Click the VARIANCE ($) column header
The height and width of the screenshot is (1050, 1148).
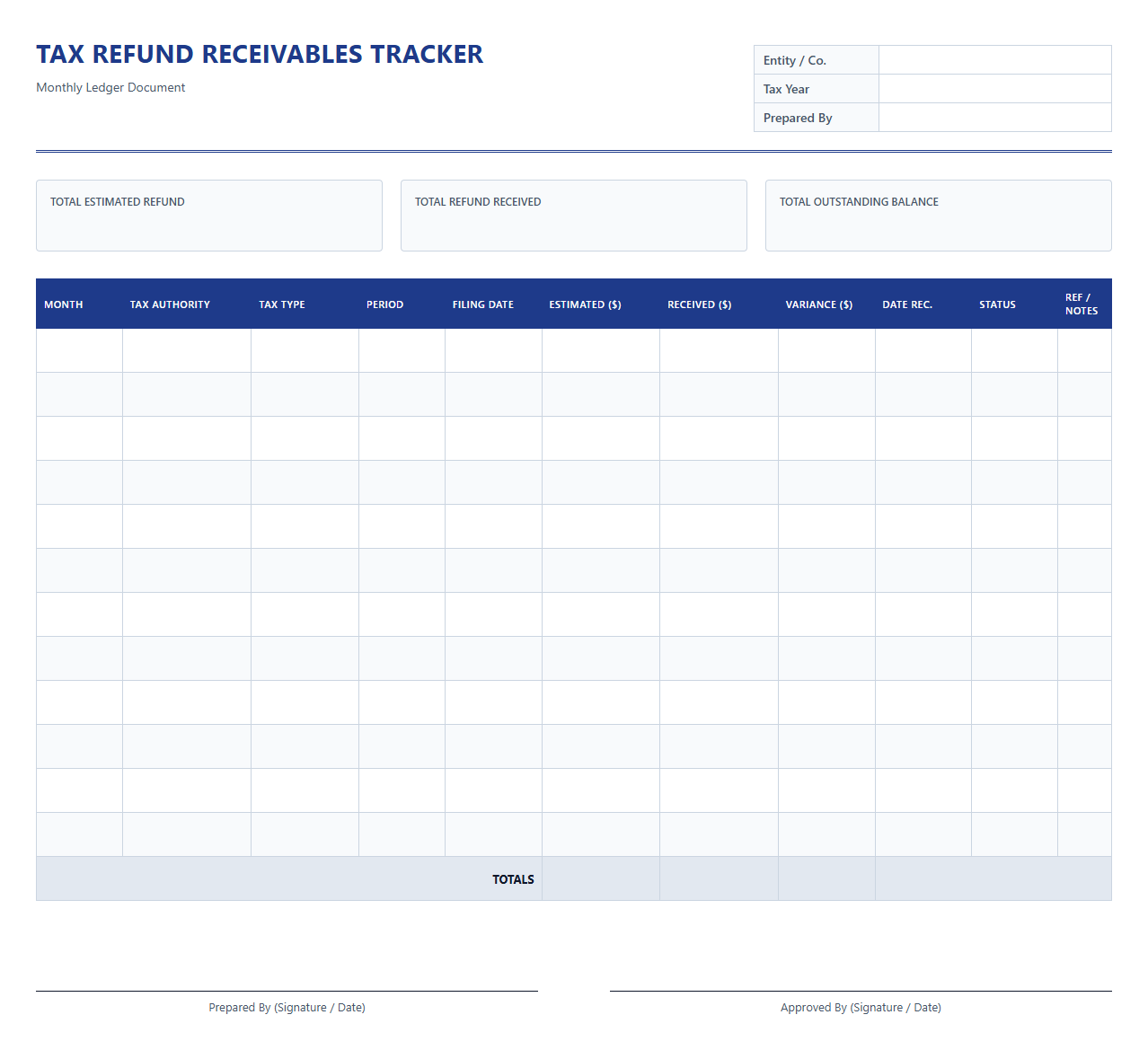click(x=826, y=304)
